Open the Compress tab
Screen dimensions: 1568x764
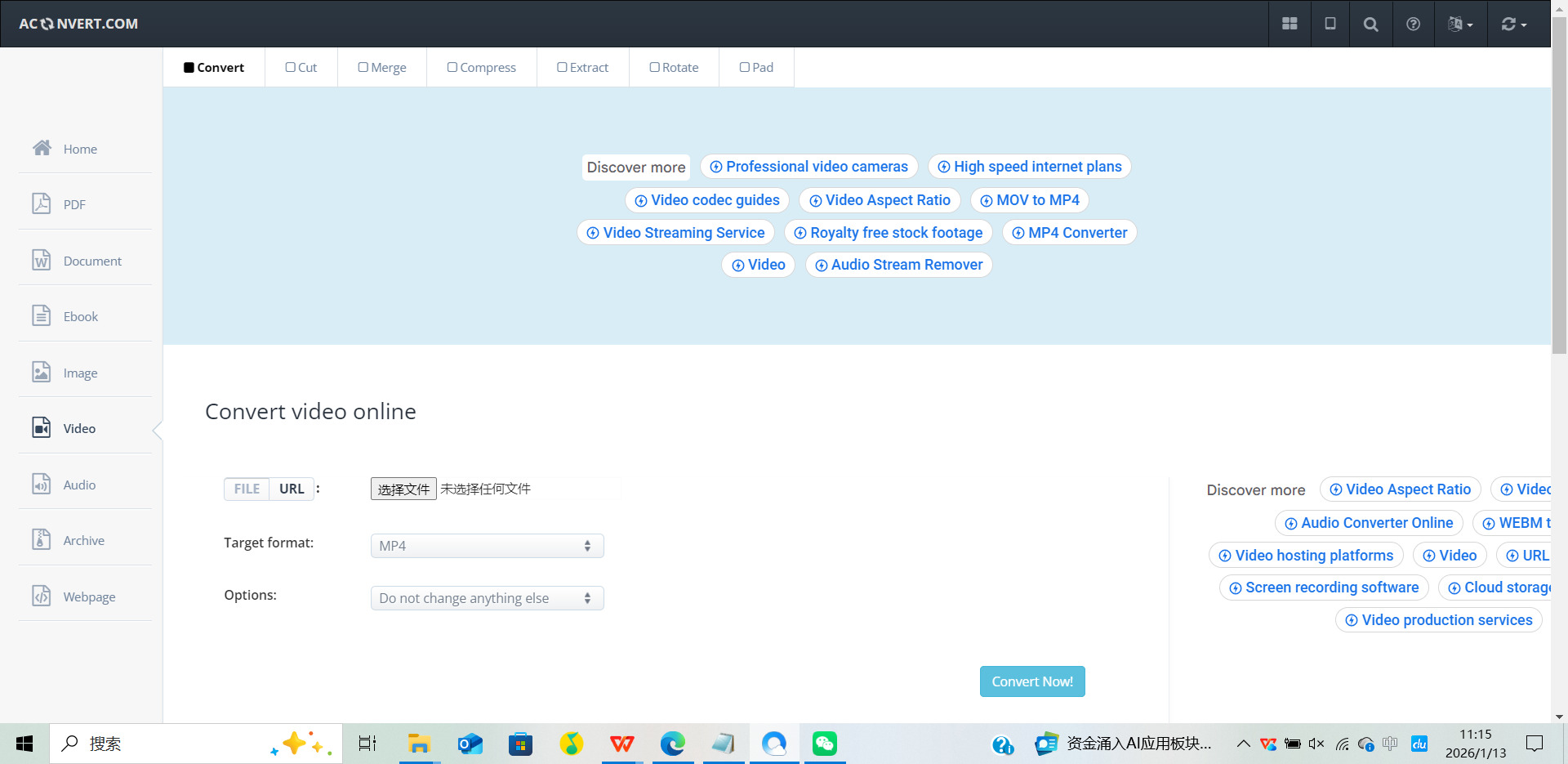(482, 67)
